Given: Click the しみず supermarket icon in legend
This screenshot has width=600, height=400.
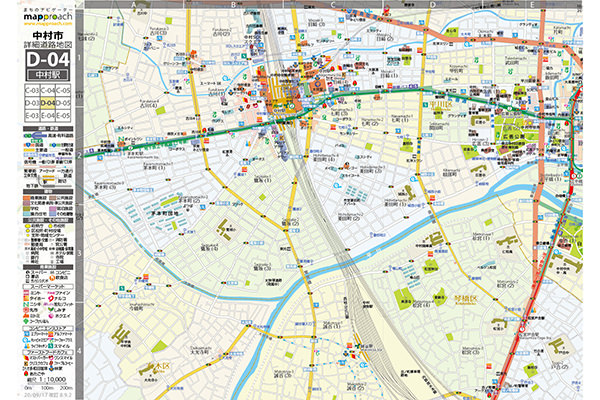Looking at the screenshot, I should (x=51, y=309).
